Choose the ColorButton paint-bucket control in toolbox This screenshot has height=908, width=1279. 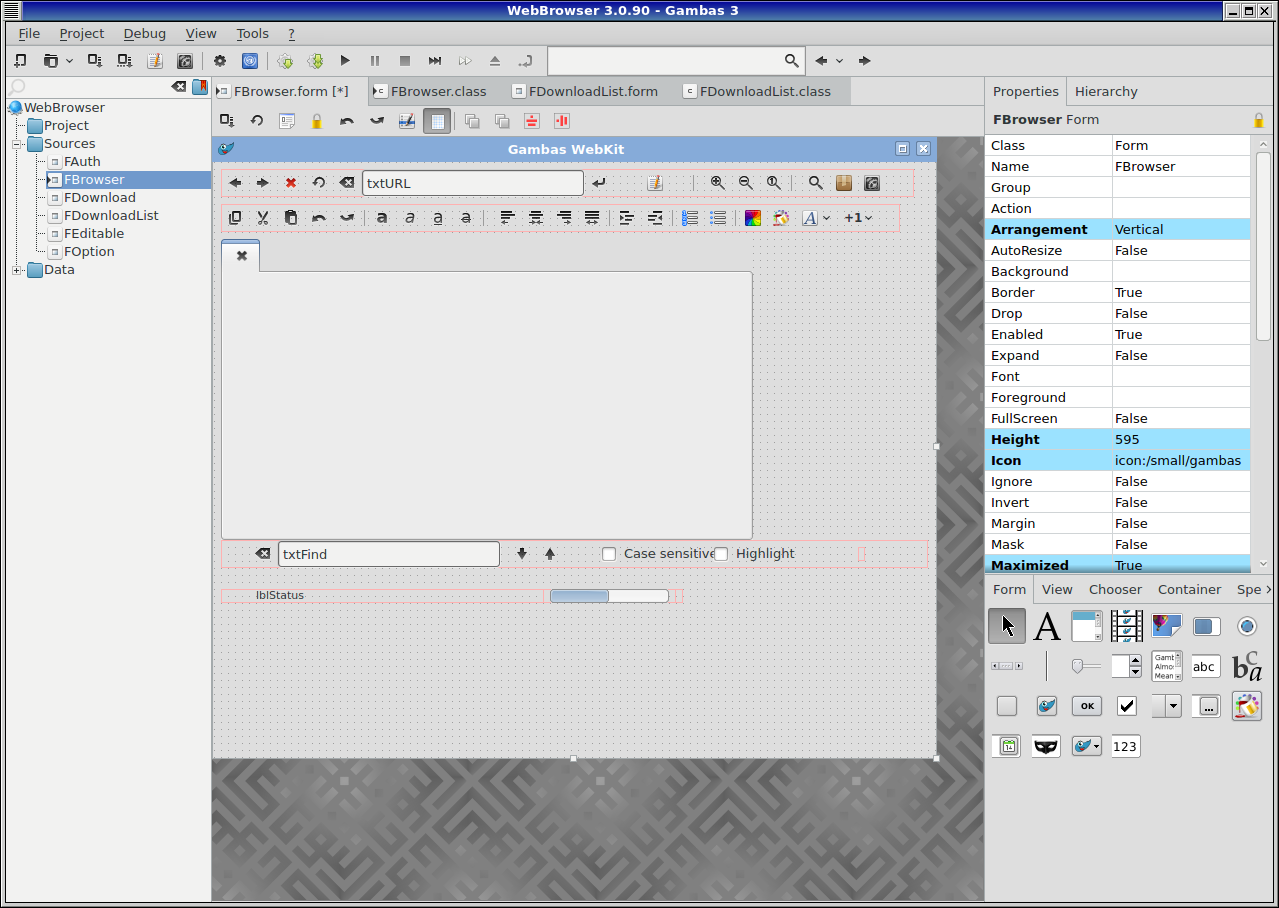(1246, 706)
